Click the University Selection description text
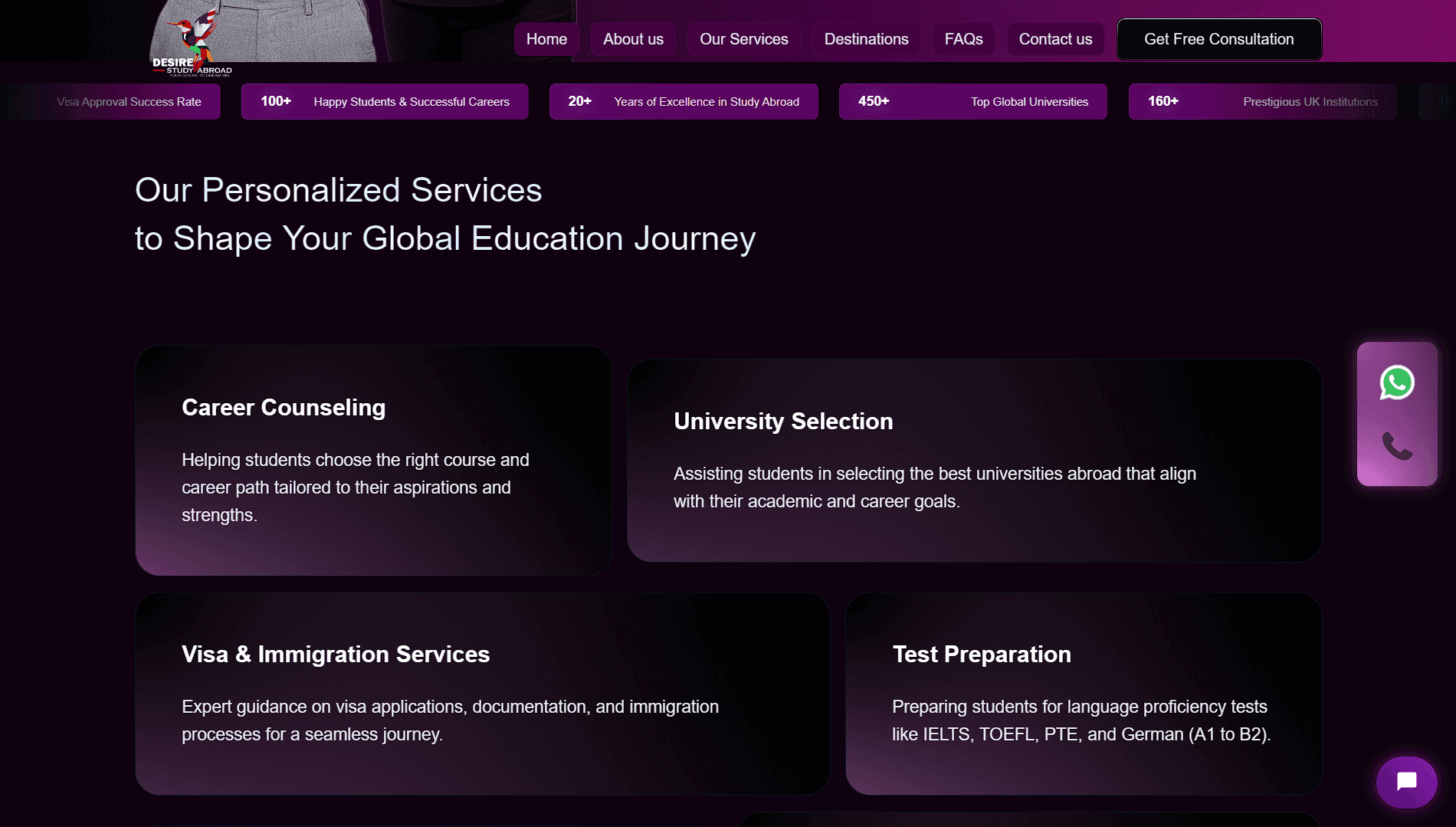Viewport: 1456px width, 827px height. click(x=935, y=487)
